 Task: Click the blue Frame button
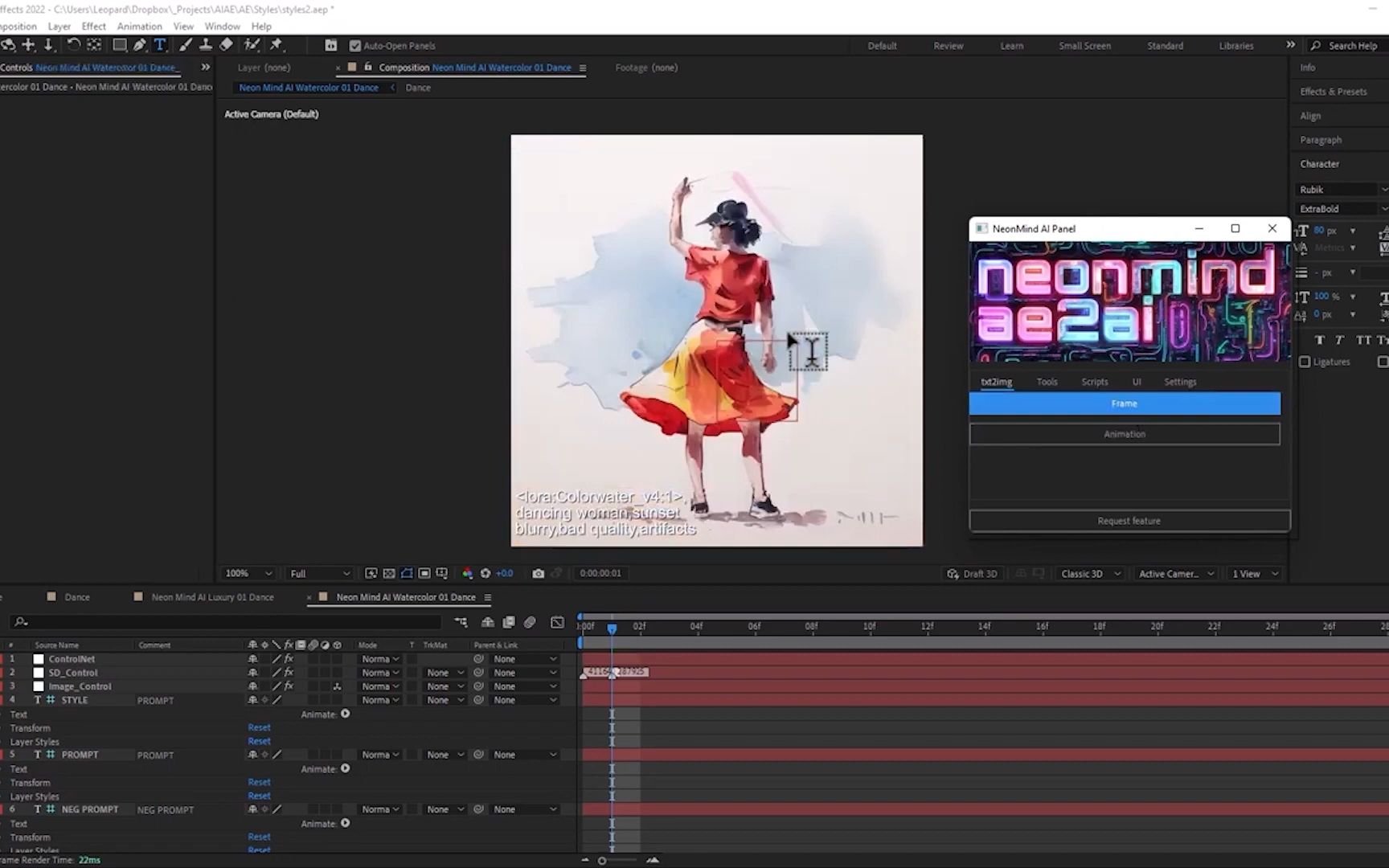coord(1124,403)
